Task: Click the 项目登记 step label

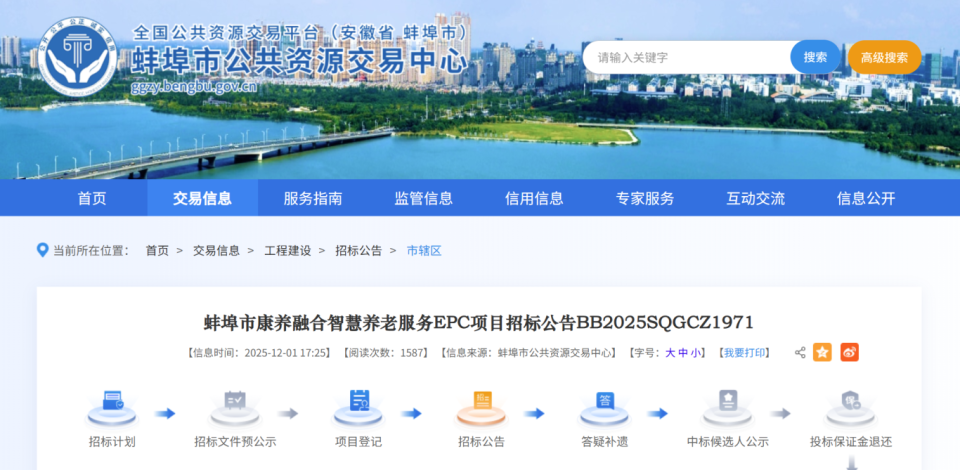Action: pyautogui.click(x=358, y=442)
